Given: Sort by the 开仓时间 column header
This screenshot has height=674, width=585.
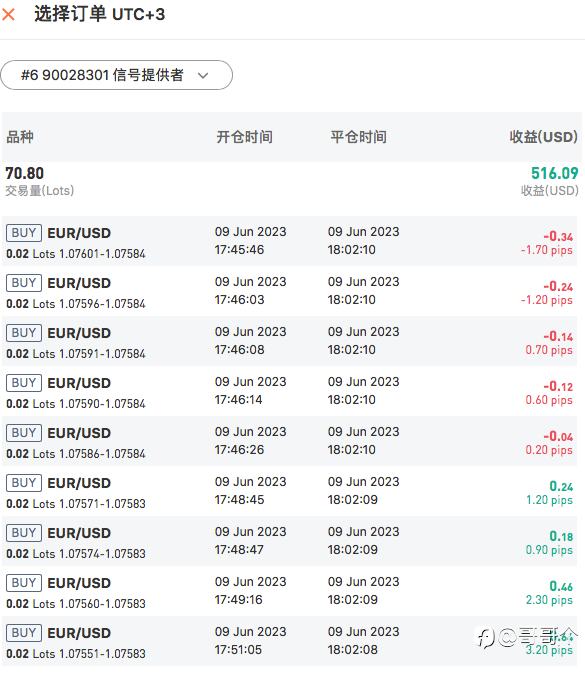Looking at the screenshot, I should click(x=245, y=137).
